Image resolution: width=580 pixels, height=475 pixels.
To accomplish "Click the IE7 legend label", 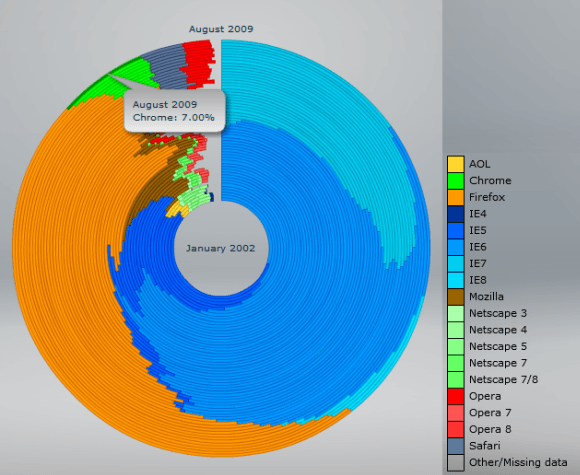I will (478, 264).
